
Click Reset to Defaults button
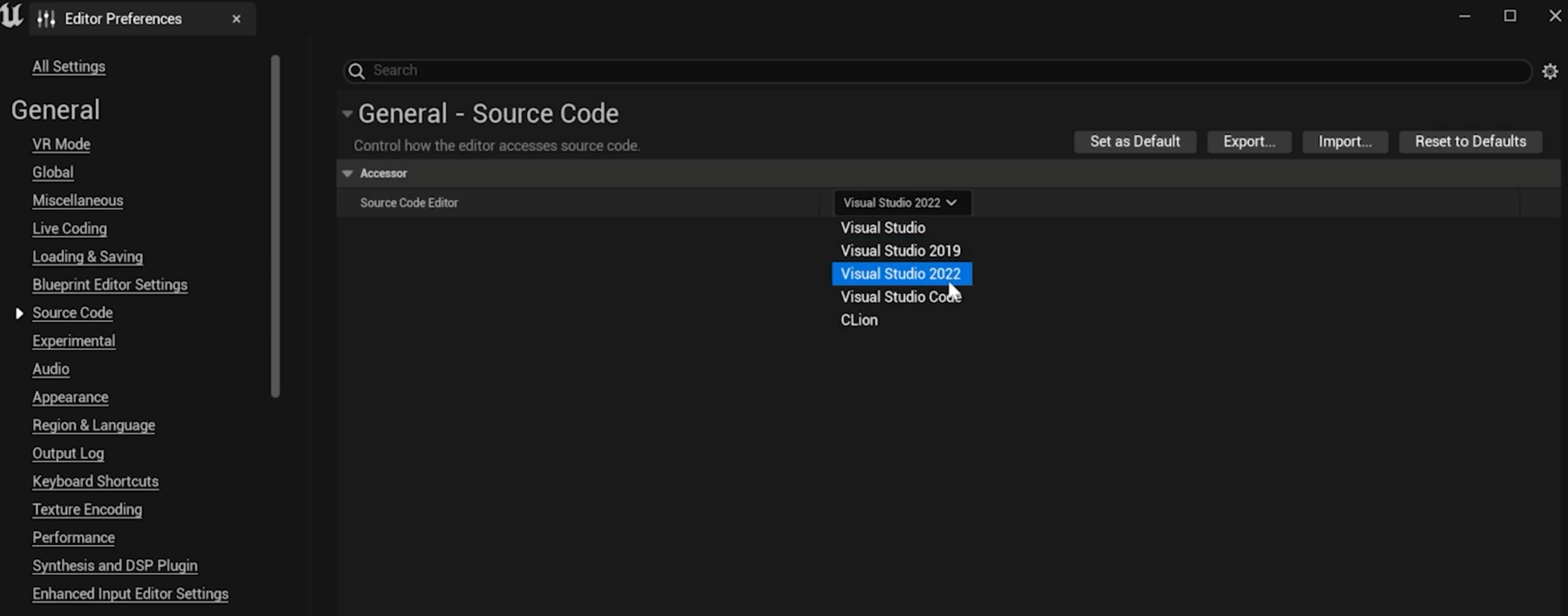pos(1470,142)
